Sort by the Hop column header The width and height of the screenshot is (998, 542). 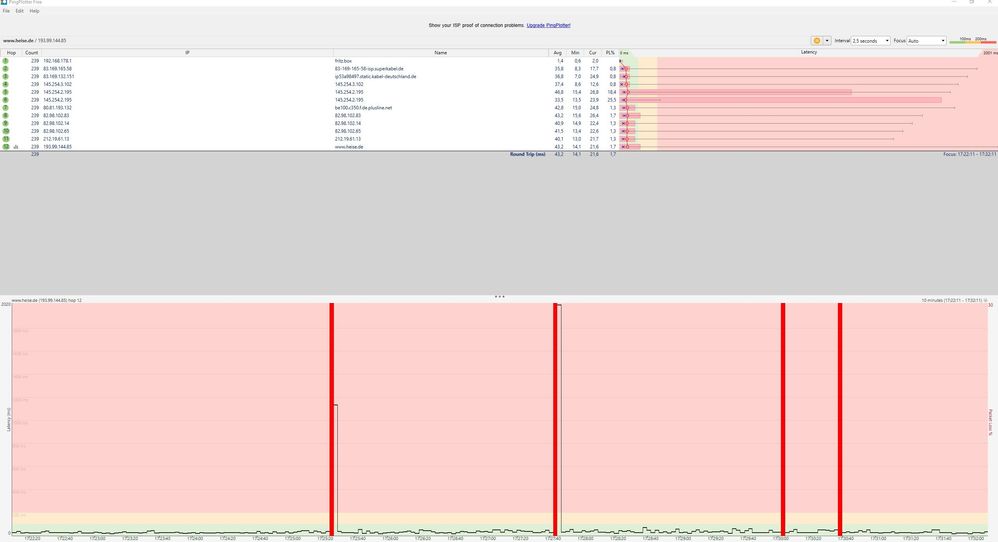(x=11, y=53)
